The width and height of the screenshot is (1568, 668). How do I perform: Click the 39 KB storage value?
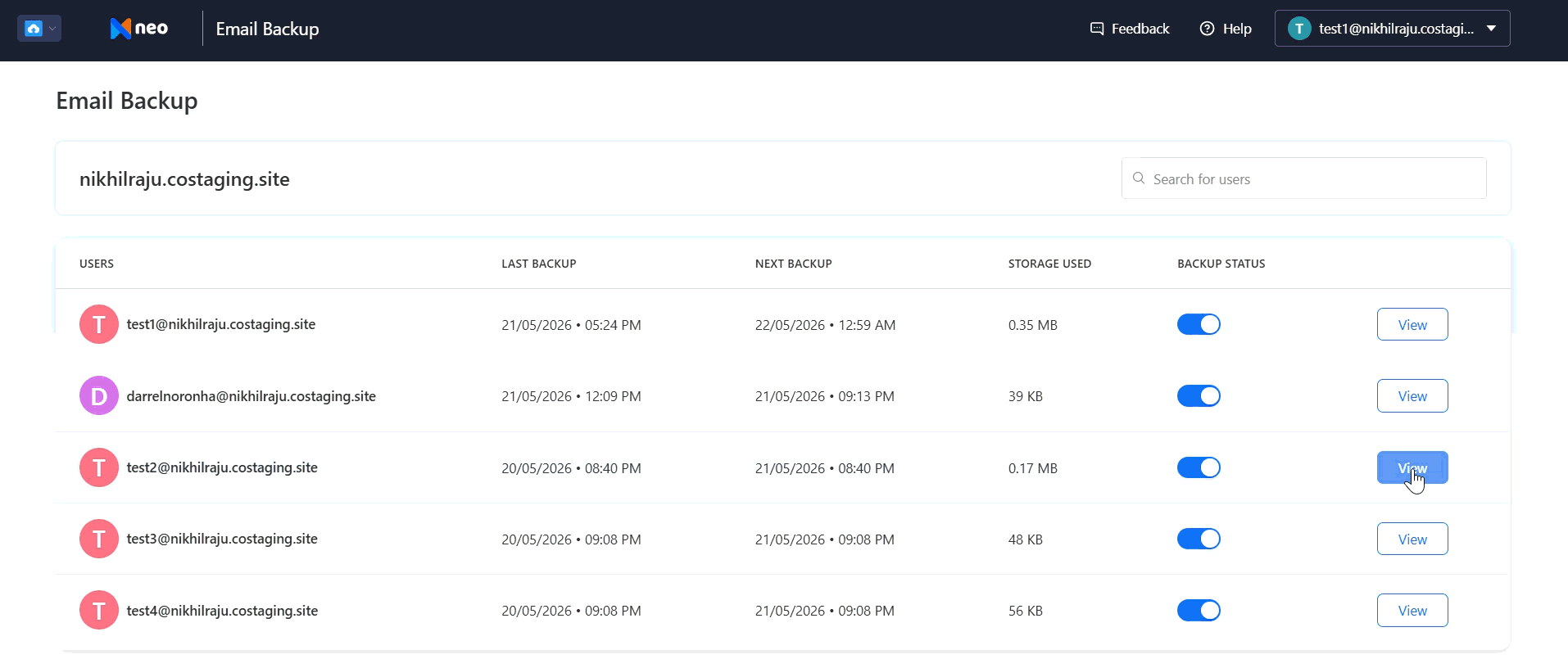point(1026,396)
